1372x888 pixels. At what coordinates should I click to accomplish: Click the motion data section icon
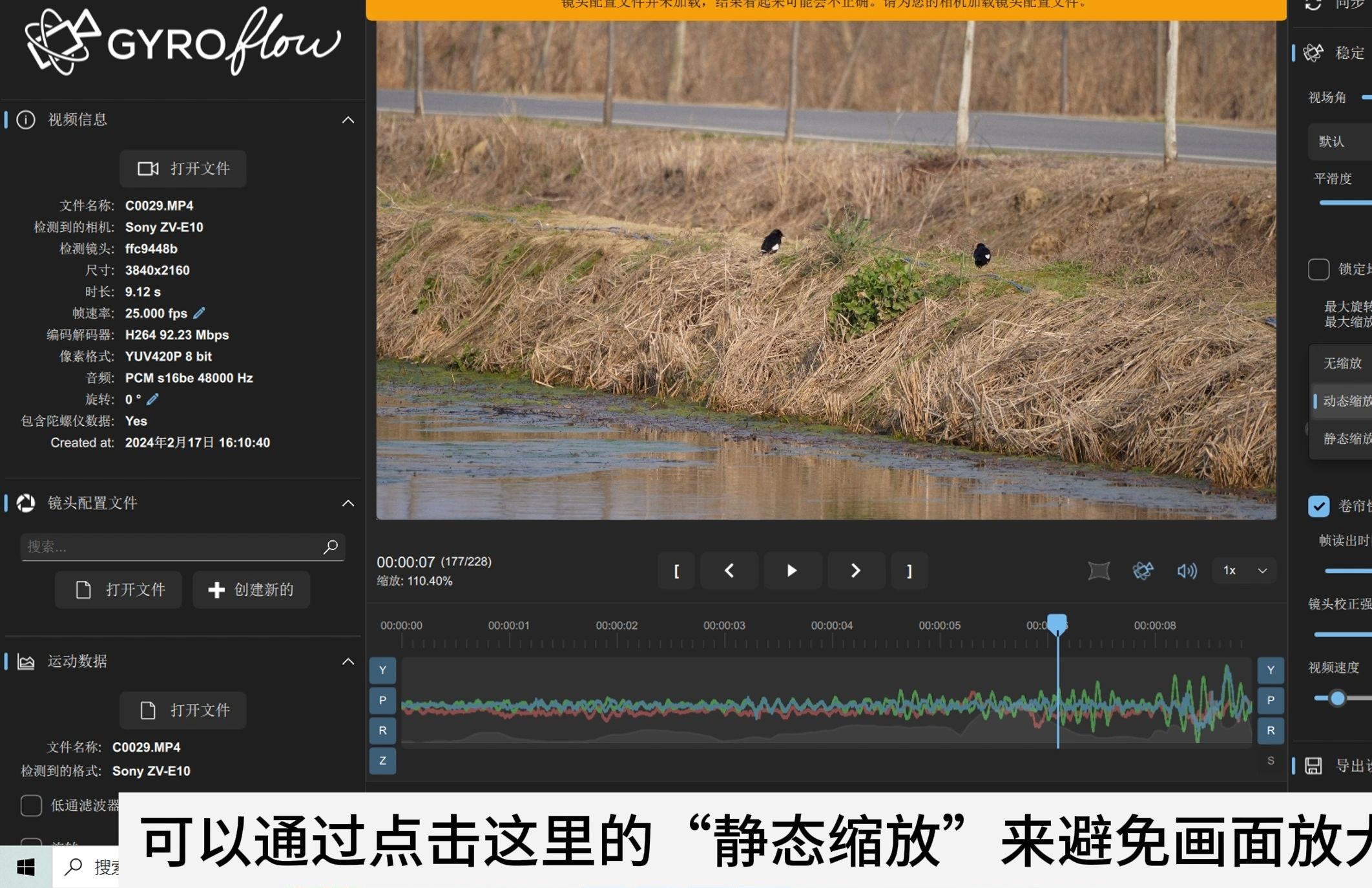point(26,661)
